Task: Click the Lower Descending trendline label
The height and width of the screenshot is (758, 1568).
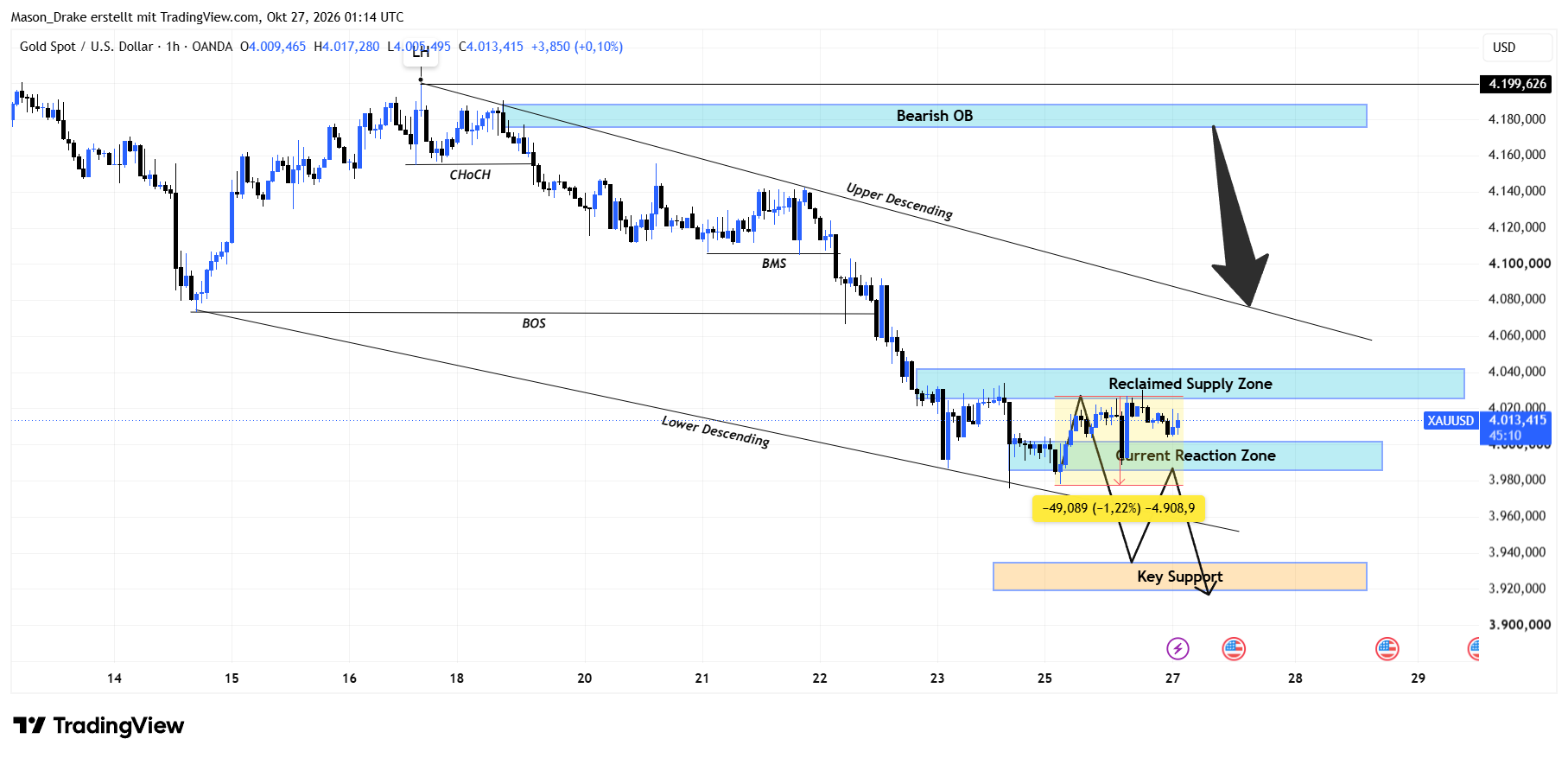Action: pyautogui.click(x=715, y=431)
